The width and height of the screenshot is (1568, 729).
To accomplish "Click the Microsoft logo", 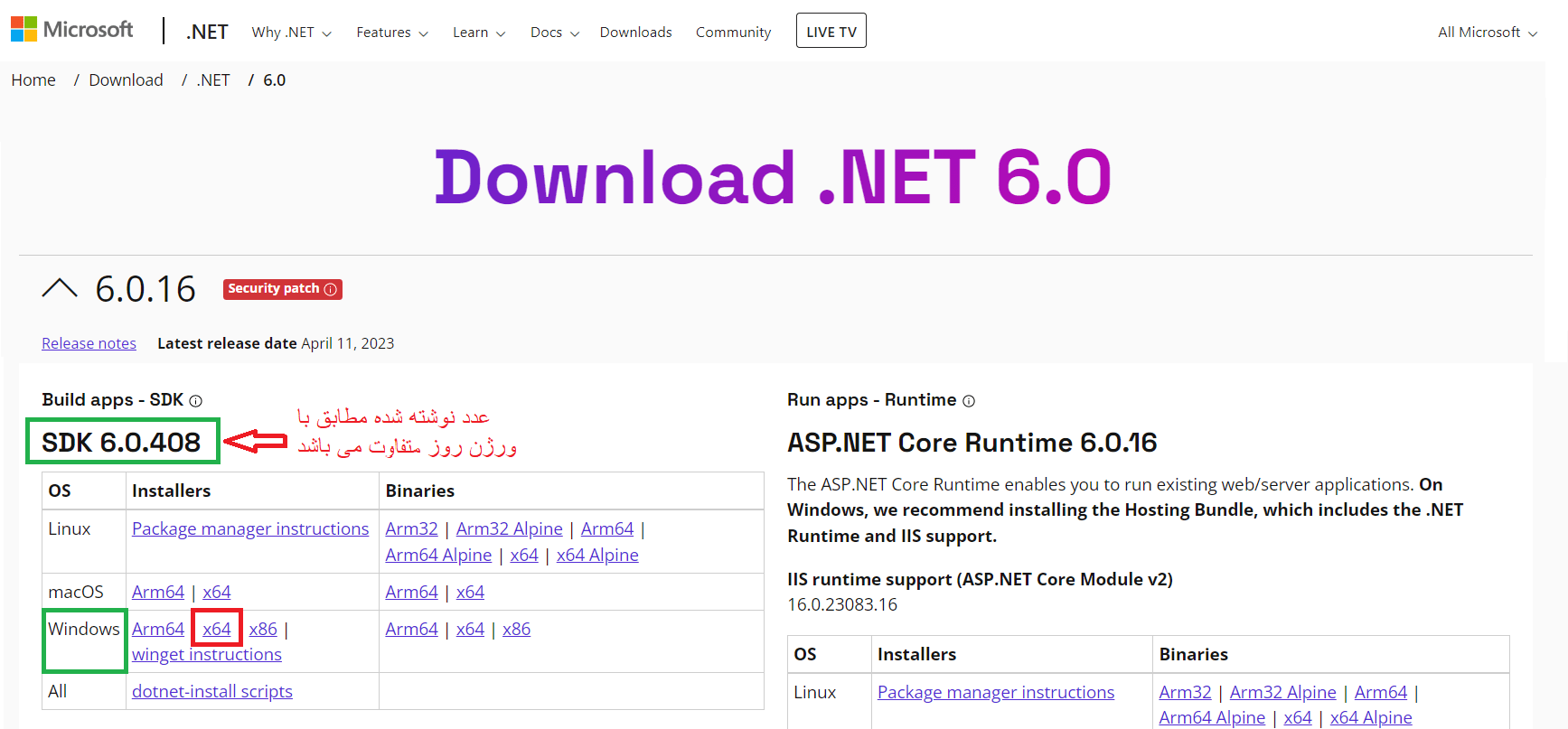I will click(71, 30).
